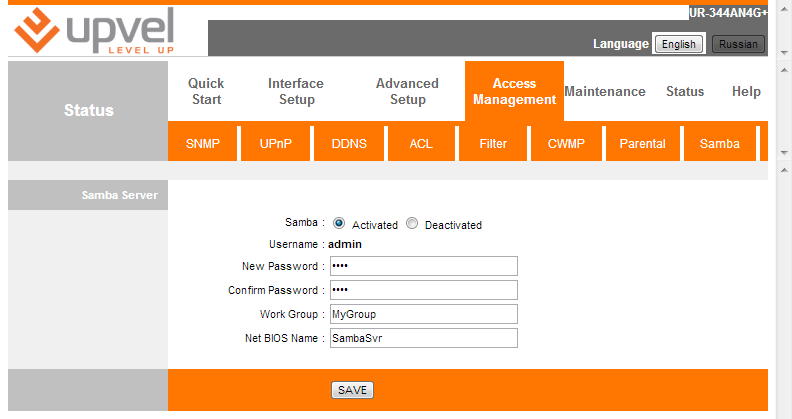The image size is (792, 419).
Task: Click the SAVE button
Action: (352, 390)
